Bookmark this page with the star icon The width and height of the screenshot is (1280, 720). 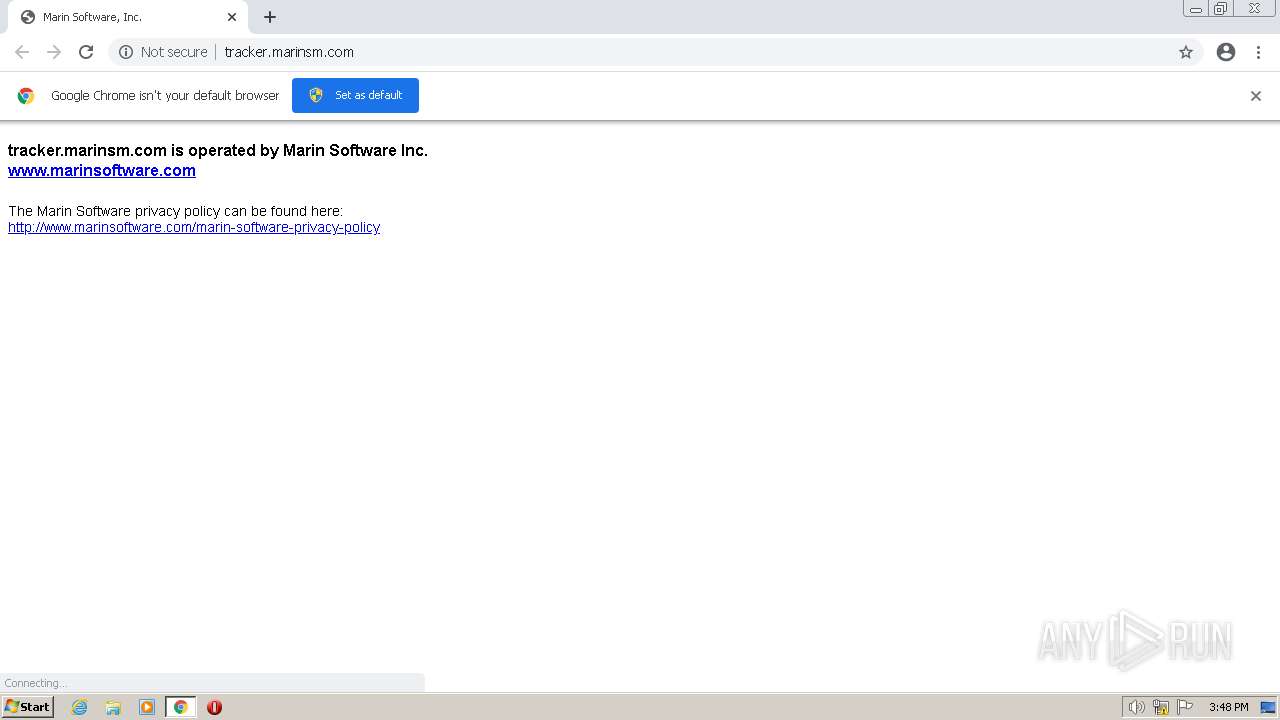point(1186,52)
